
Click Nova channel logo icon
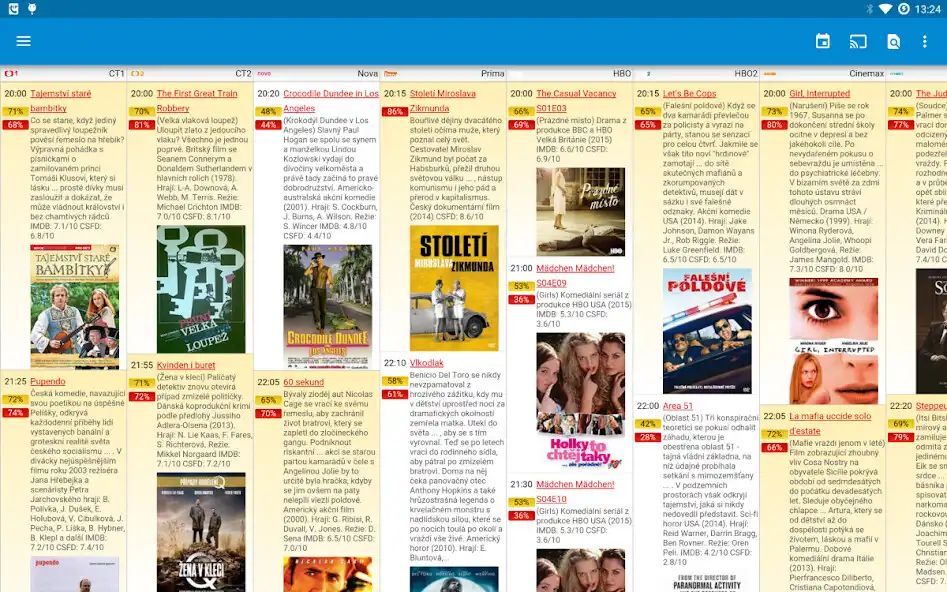(264, 74)
